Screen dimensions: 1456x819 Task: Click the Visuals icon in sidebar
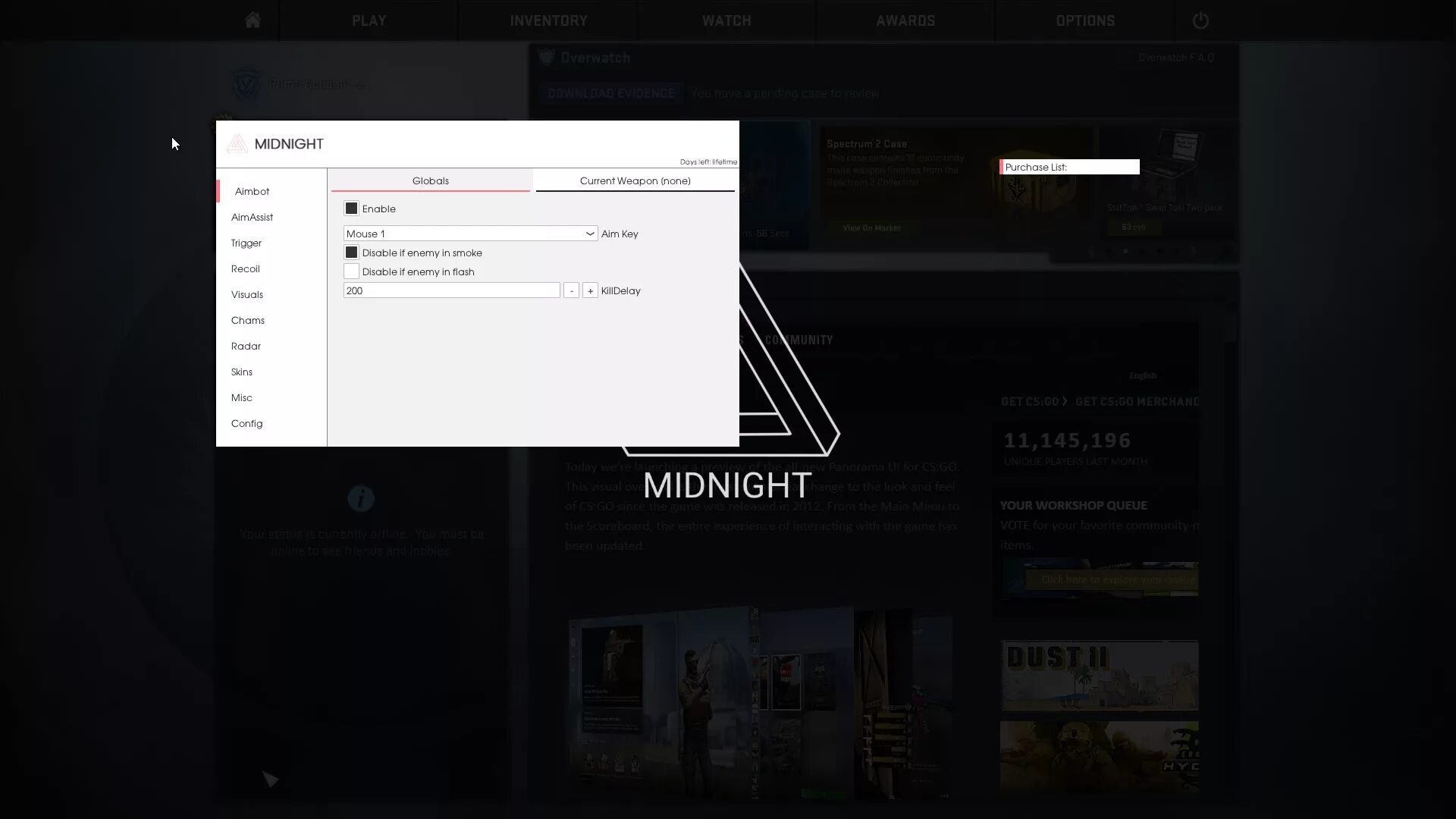pyautogui.click(x=247, y=294)
